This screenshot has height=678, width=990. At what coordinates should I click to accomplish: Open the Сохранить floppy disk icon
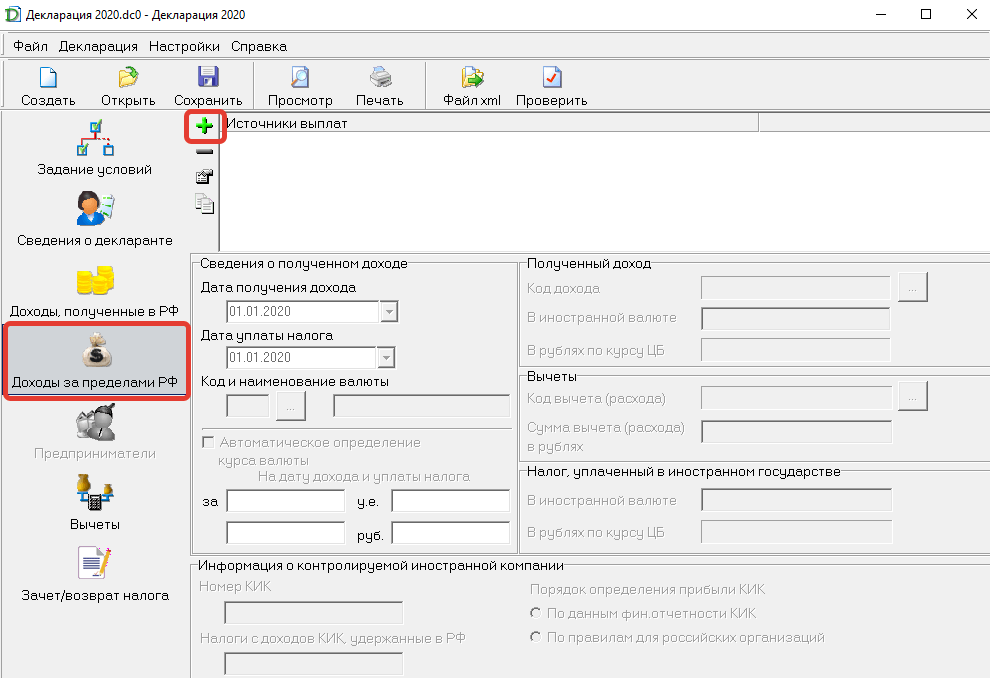coord(208,77)
